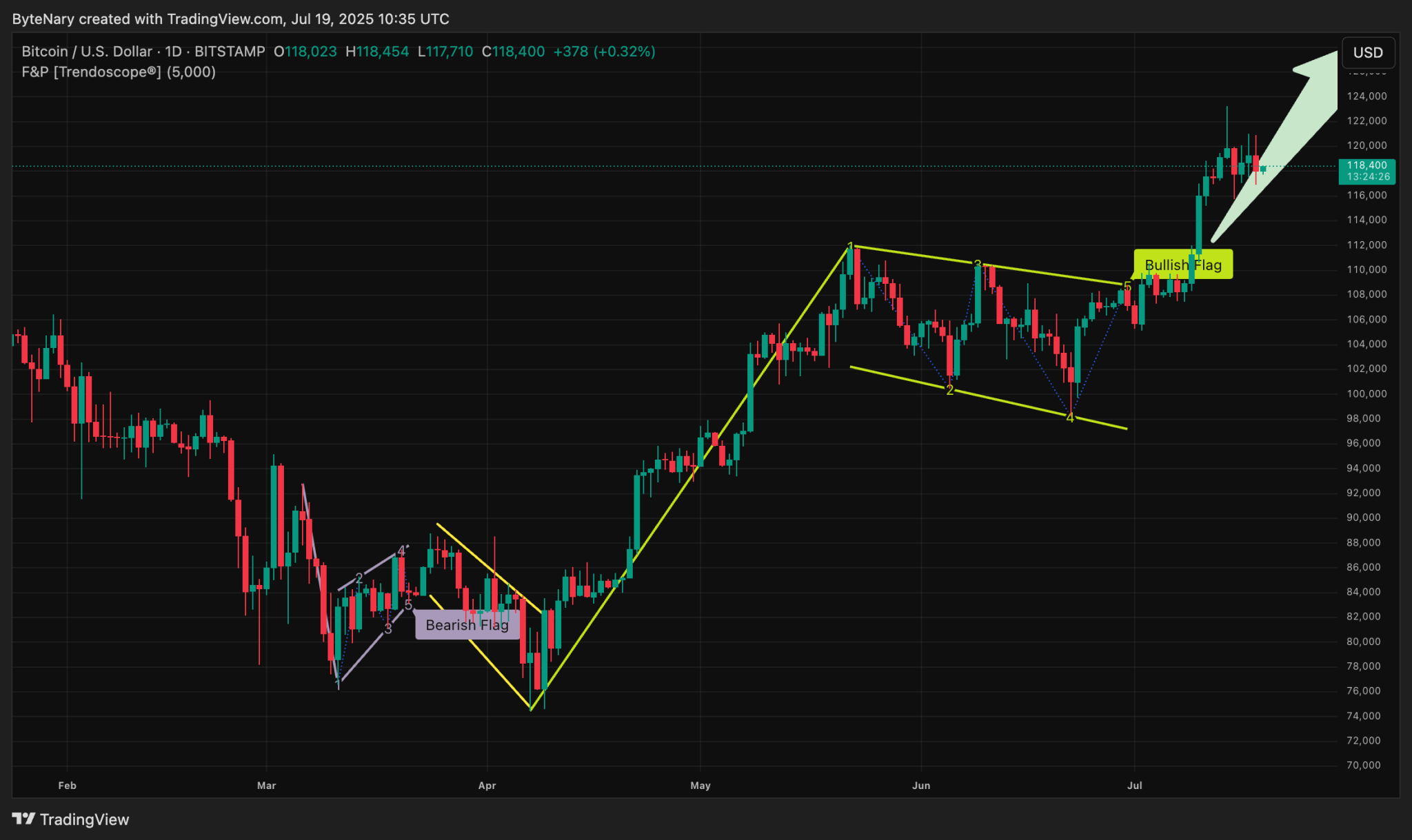
Task: Click the 124,000 price scale label
Action: click(x=1366, y=96)
